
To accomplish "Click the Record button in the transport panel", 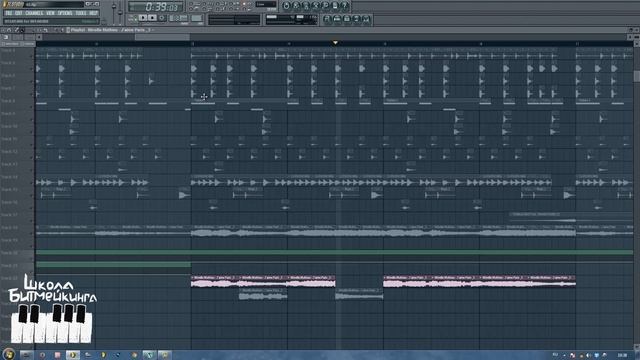I will [162, 18].
